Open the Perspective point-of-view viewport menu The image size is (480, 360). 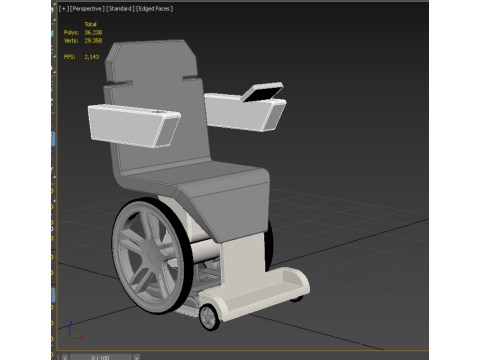click(87, 9)
